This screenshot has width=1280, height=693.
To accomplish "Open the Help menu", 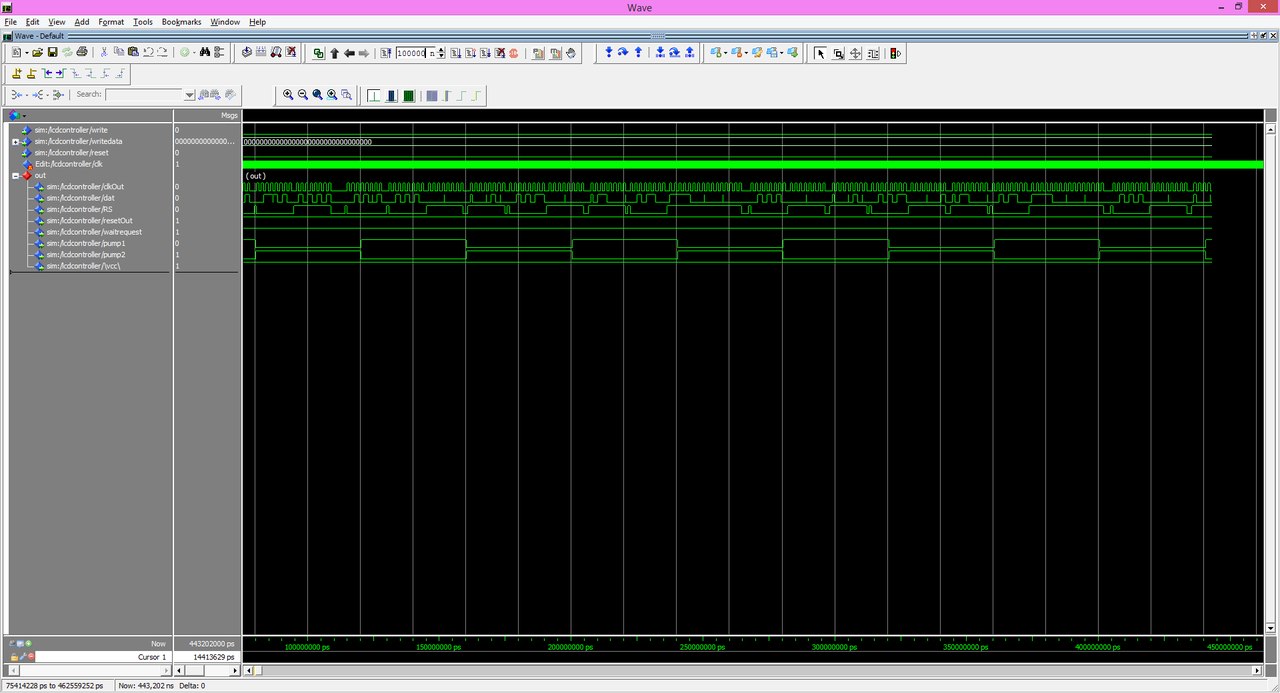I will coord(257,22).
